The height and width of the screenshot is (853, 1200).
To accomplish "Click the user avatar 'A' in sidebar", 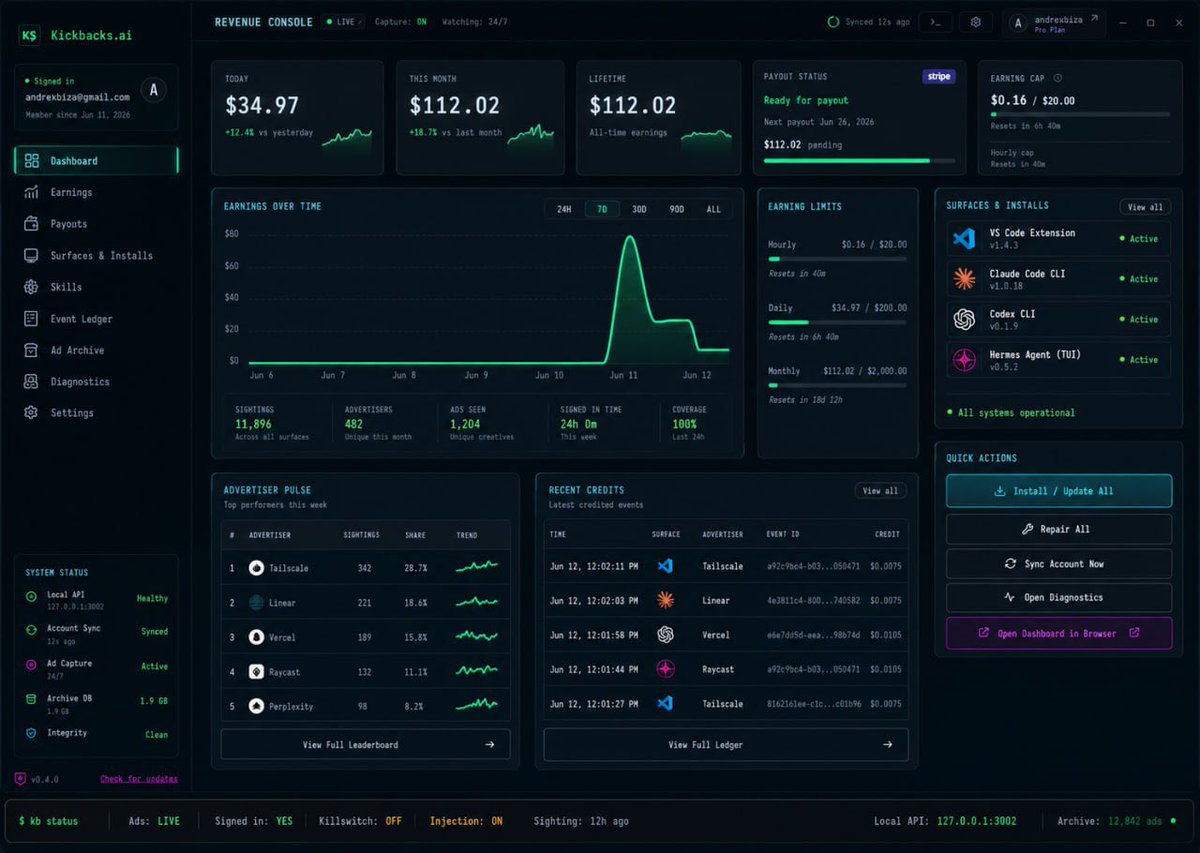I will (x=153, y=90).
